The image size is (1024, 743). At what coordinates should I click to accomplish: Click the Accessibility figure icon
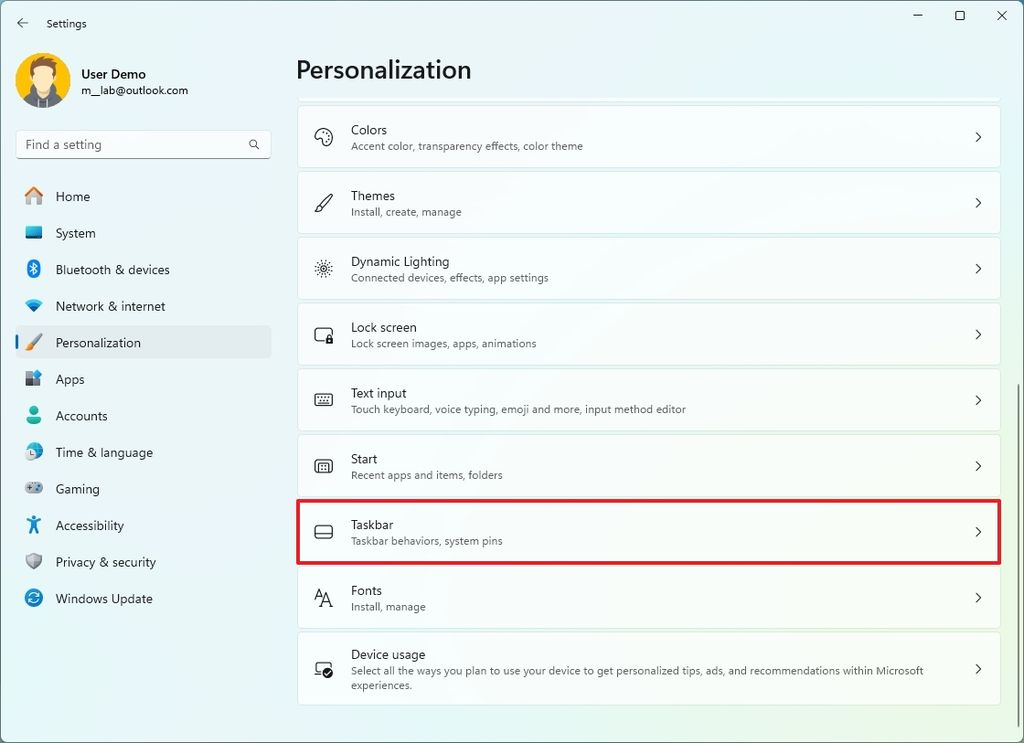(34, 525)
